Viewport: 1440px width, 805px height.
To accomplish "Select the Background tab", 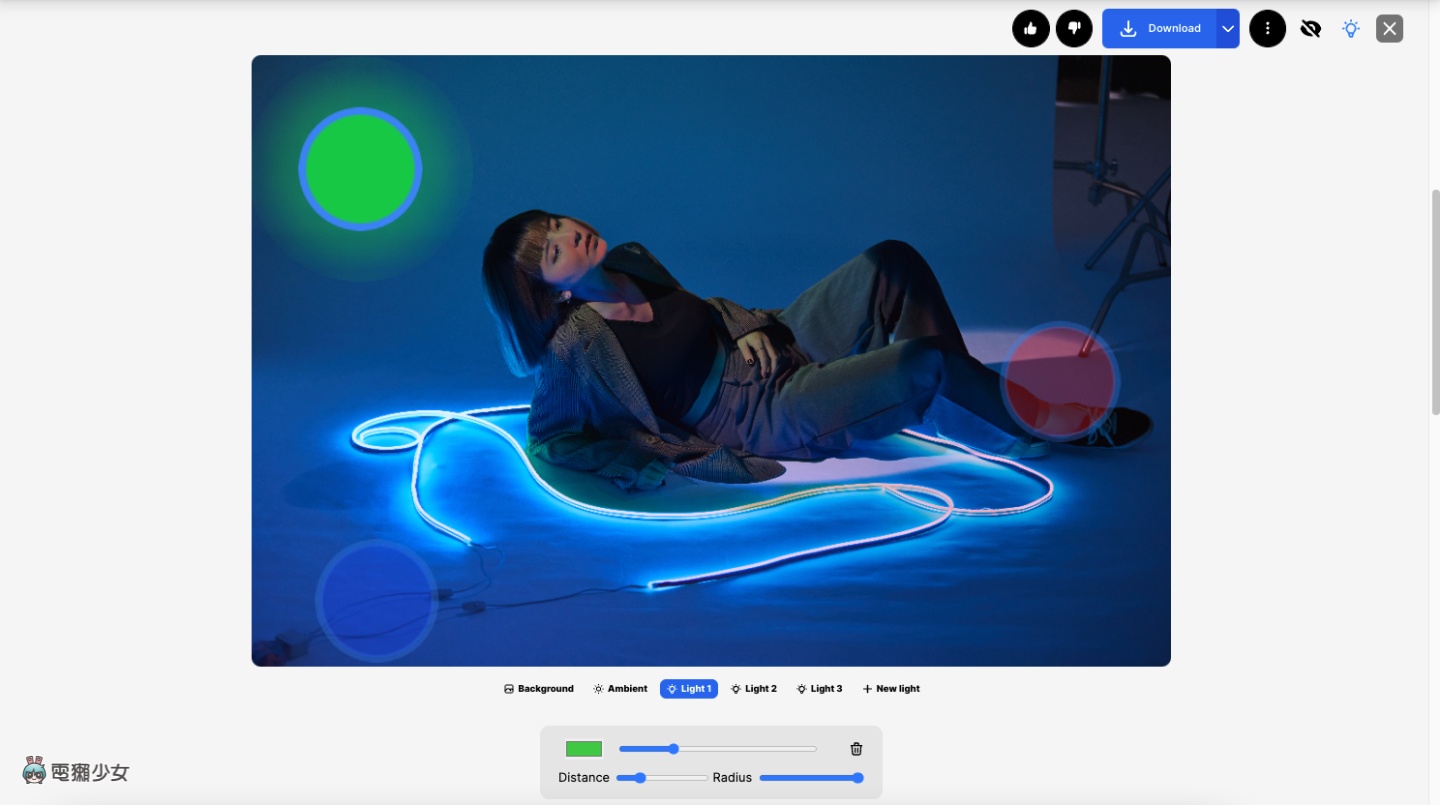I will click(538, 689).
